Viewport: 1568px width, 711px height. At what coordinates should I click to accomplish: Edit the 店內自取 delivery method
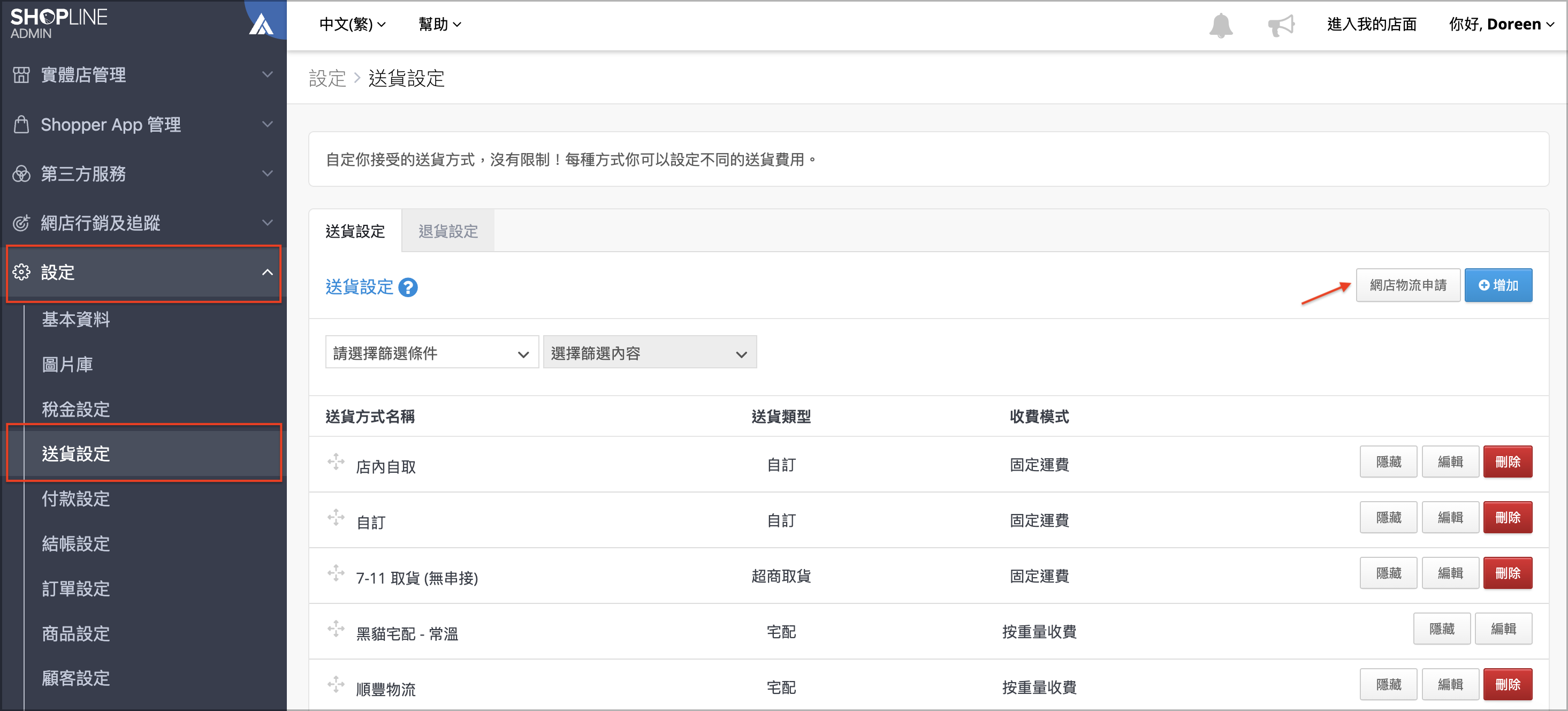pos(1450,462)
